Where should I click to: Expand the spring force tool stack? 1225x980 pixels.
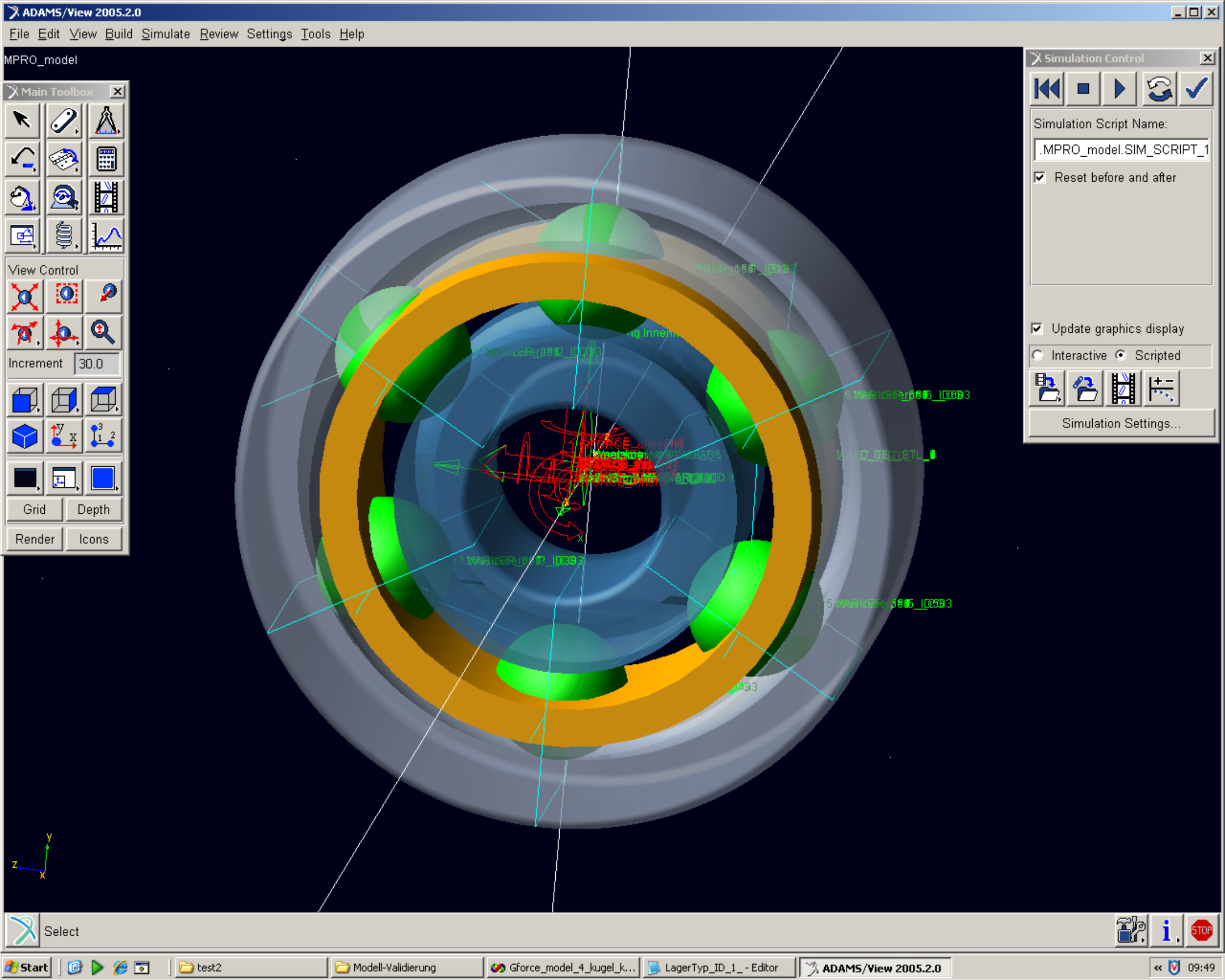pos(64,236)
